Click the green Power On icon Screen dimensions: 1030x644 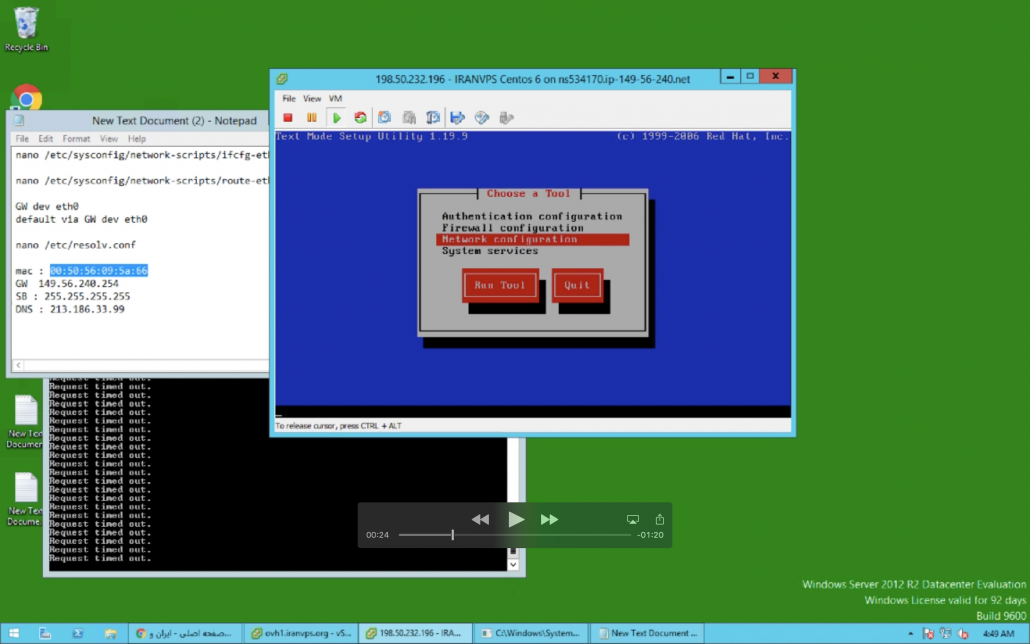[336, 118]
